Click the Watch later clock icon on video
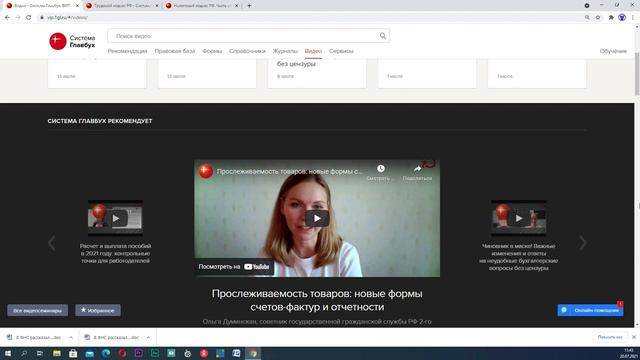Screen dimensions: 640x360 tap(380, 169)
